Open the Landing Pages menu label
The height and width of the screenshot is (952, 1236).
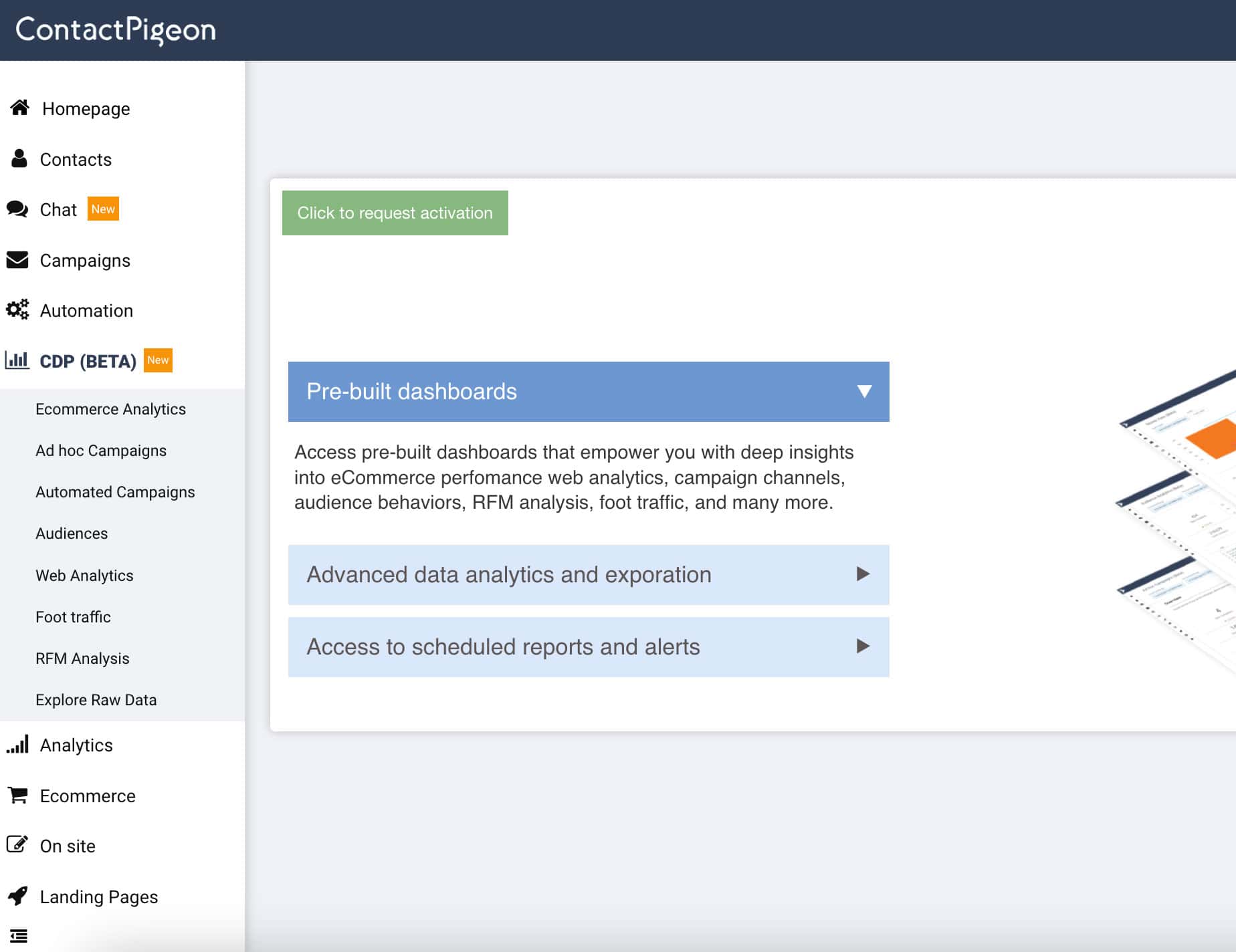(98, 897)
